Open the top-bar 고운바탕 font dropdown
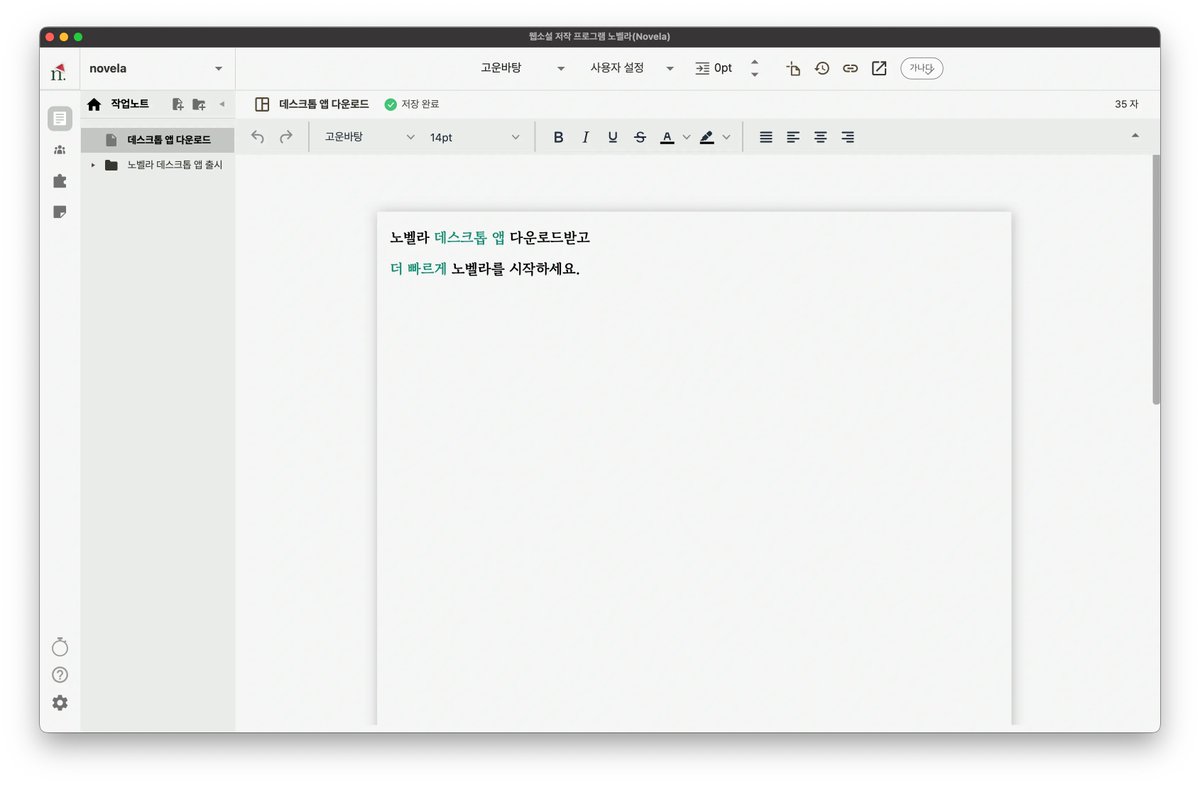The height and width of the screenshot is (785, 1200). pyautogui.click(x=523, y=68)
